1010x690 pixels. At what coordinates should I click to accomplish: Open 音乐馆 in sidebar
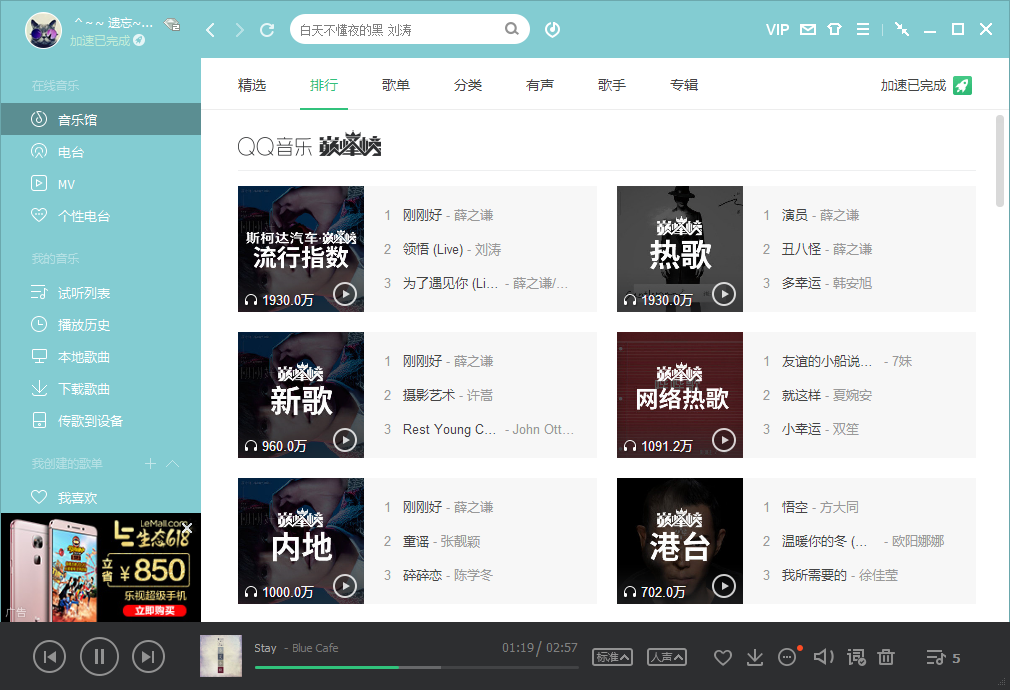tap(100, 119)
